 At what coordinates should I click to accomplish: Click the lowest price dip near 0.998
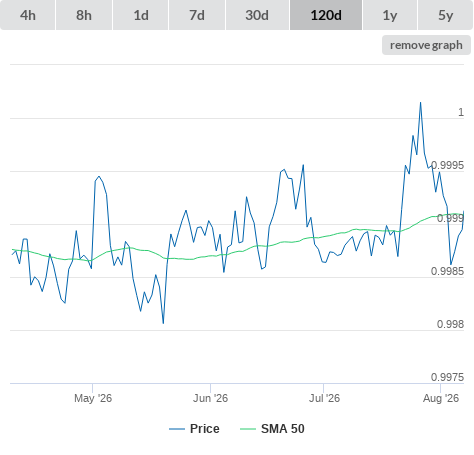click(163, 323)
